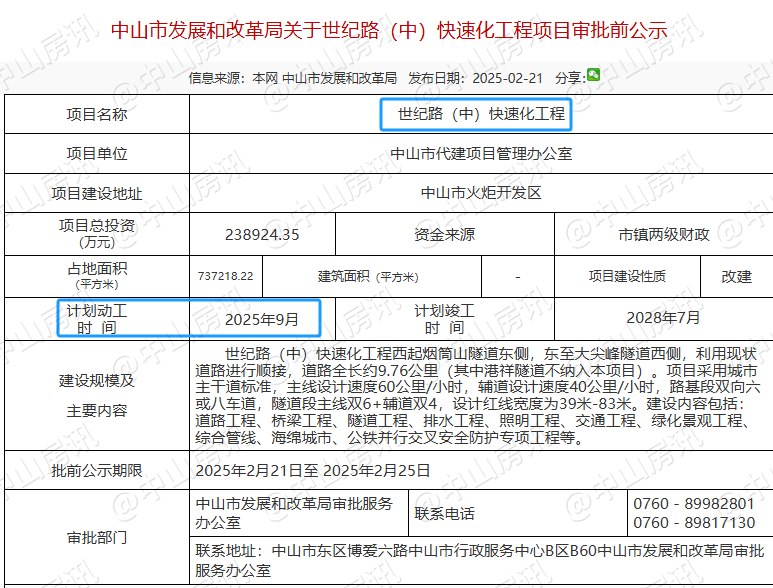Click the 分享 share label
The height and width of the screenshot is (588, 773).
tap(570, 78)
